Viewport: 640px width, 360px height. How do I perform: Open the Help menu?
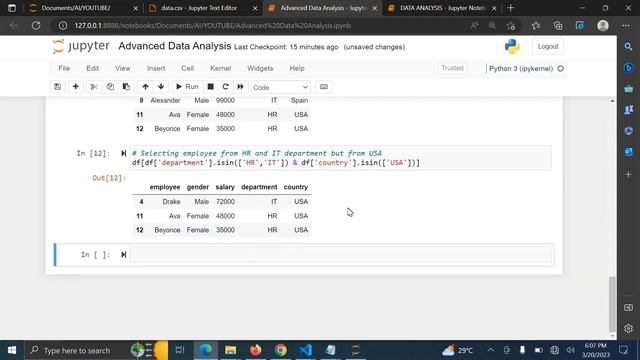[x=297, y=68]
